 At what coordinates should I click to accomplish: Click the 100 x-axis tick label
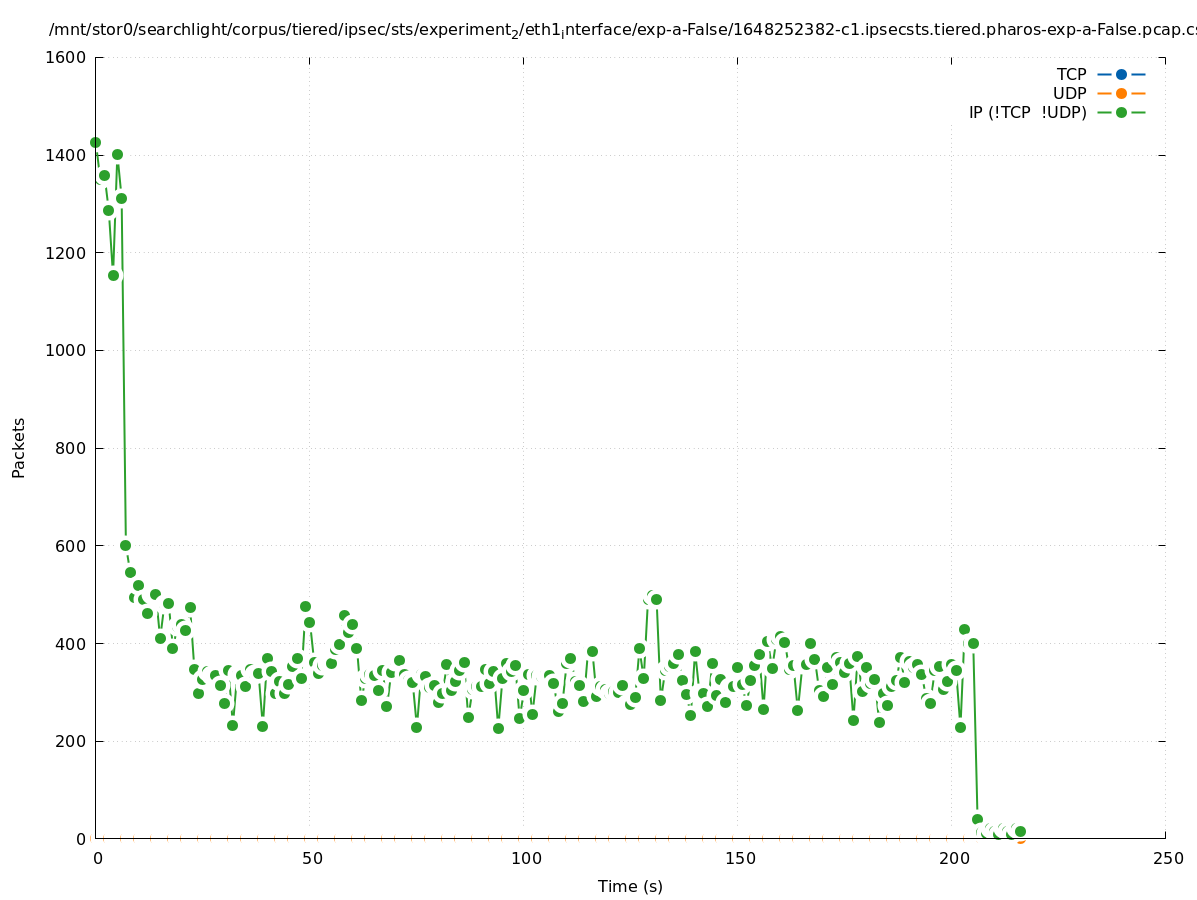click(525, 859)
